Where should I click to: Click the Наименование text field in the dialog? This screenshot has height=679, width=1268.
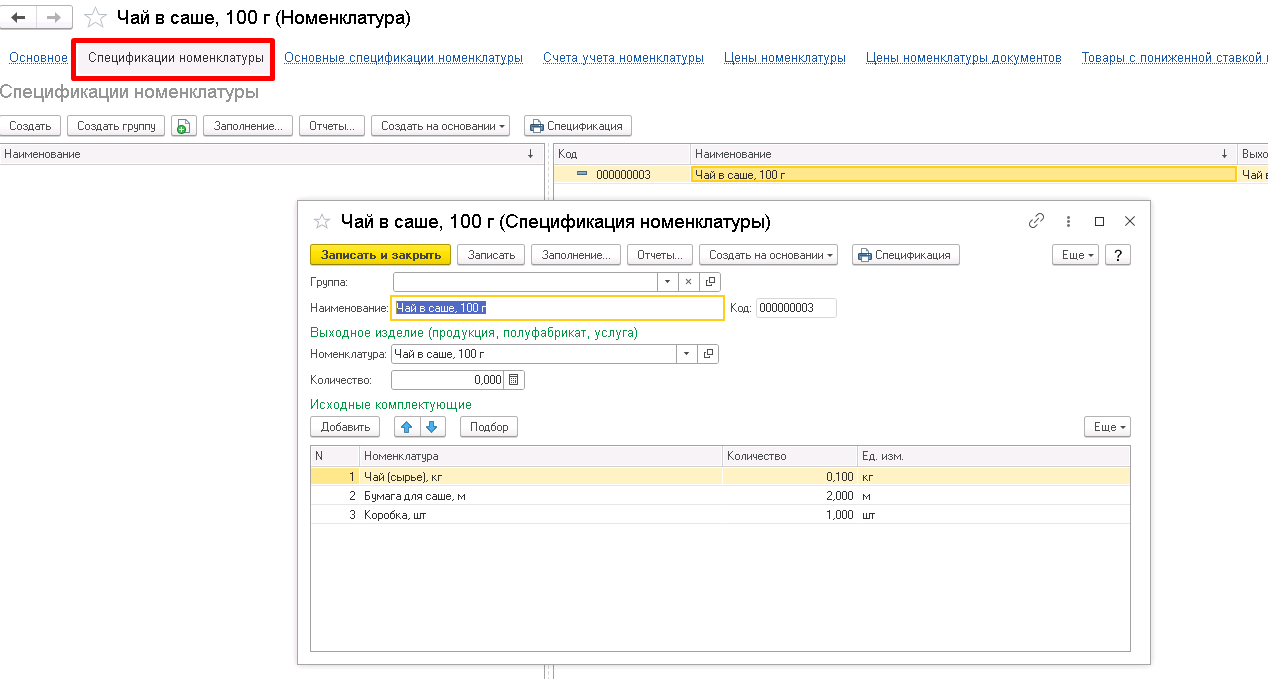[x=557, y=308]
